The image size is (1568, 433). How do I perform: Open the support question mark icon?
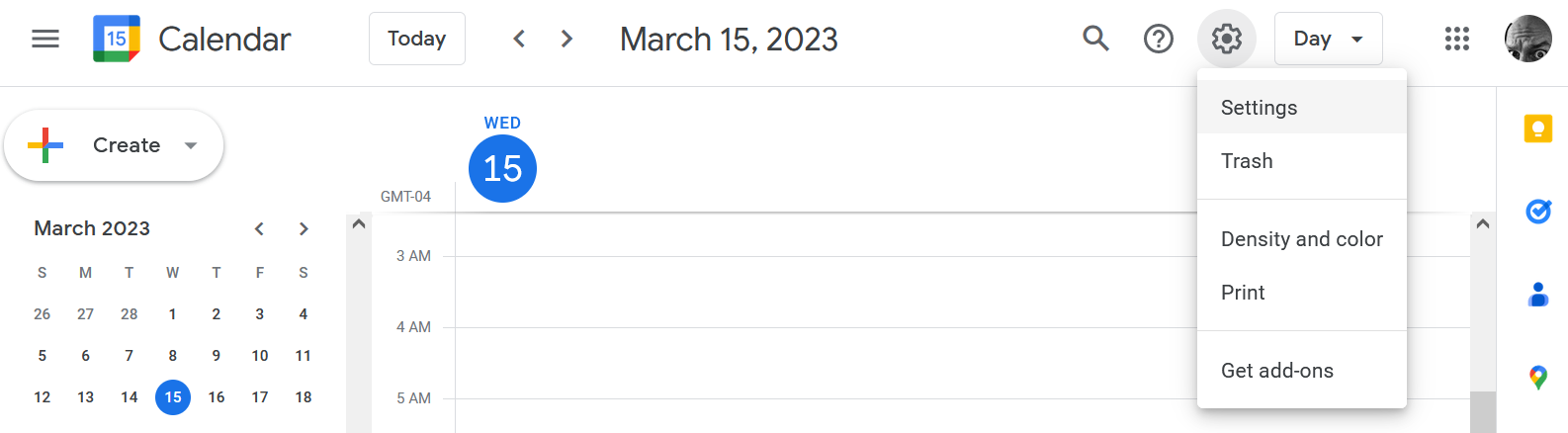click(x=1159, y=39)
